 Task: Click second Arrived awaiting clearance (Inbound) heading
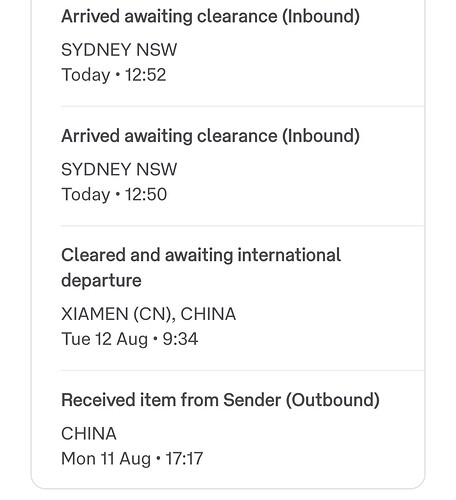click(210, 136)
